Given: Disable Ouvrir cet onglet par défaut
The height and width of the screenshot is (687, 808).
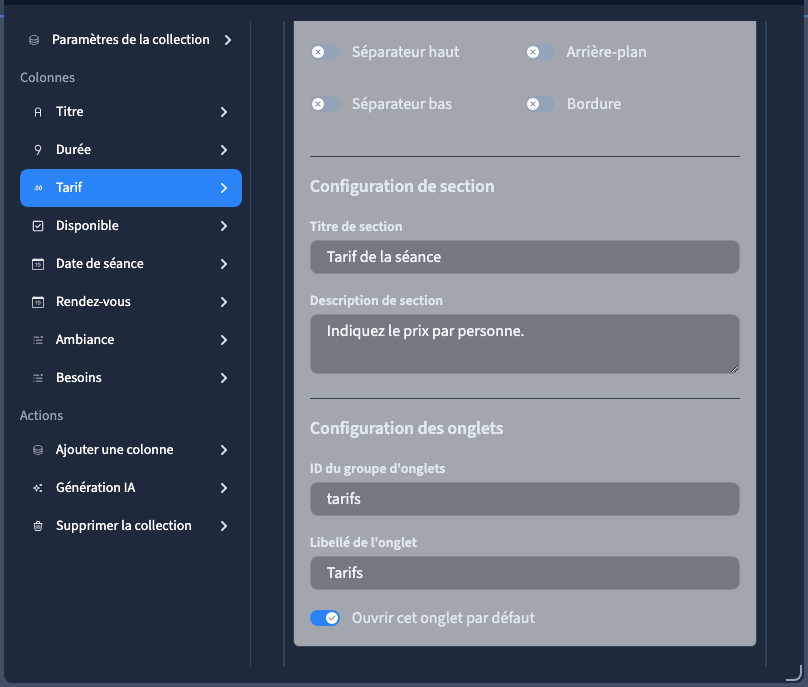Looking at the screenshot, I should coord(325,618).
